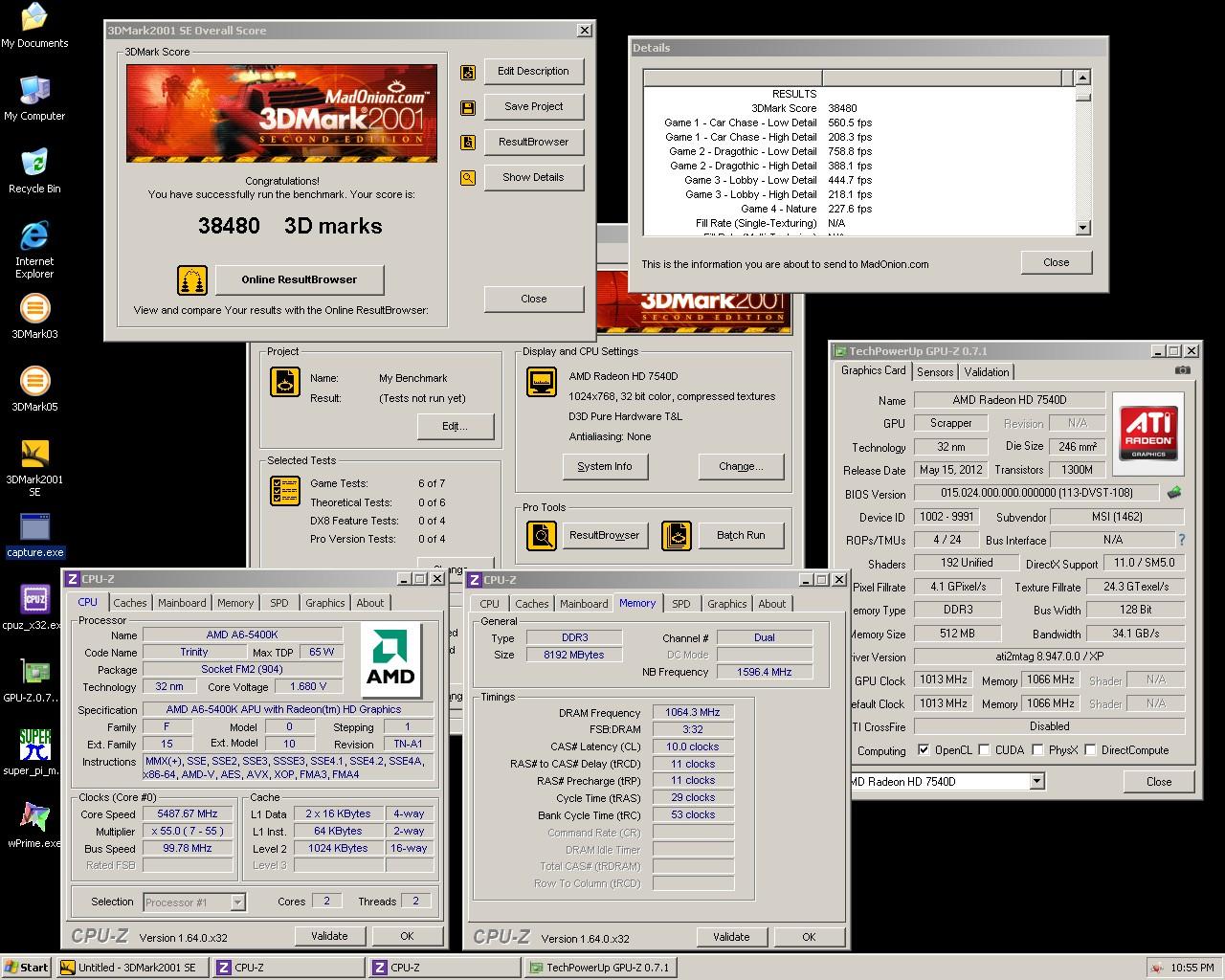Click Save Project button
Viewport: 1225px width, 980px height.
[x=533, y=107]
